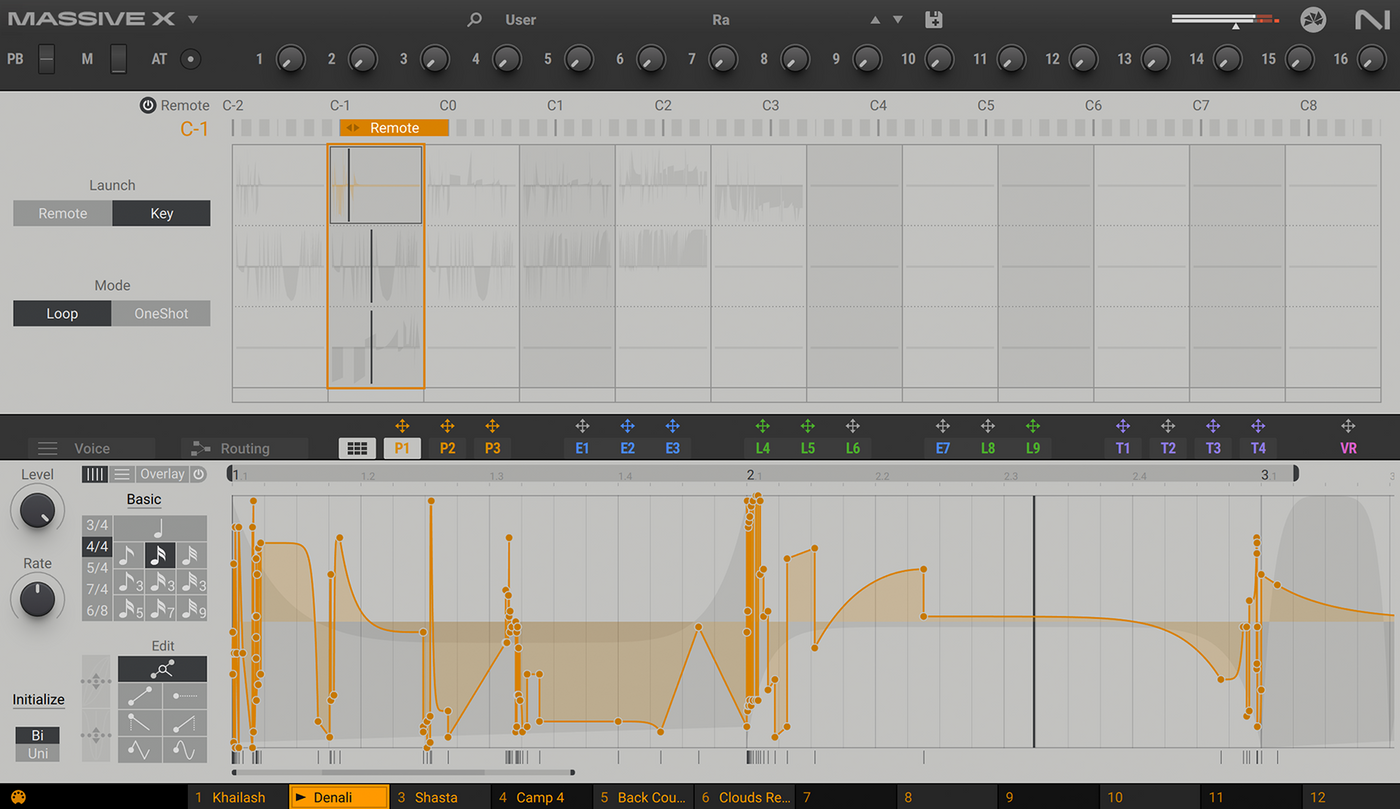
Task: Select the rising line edit tool
Action: pos(140,696)
